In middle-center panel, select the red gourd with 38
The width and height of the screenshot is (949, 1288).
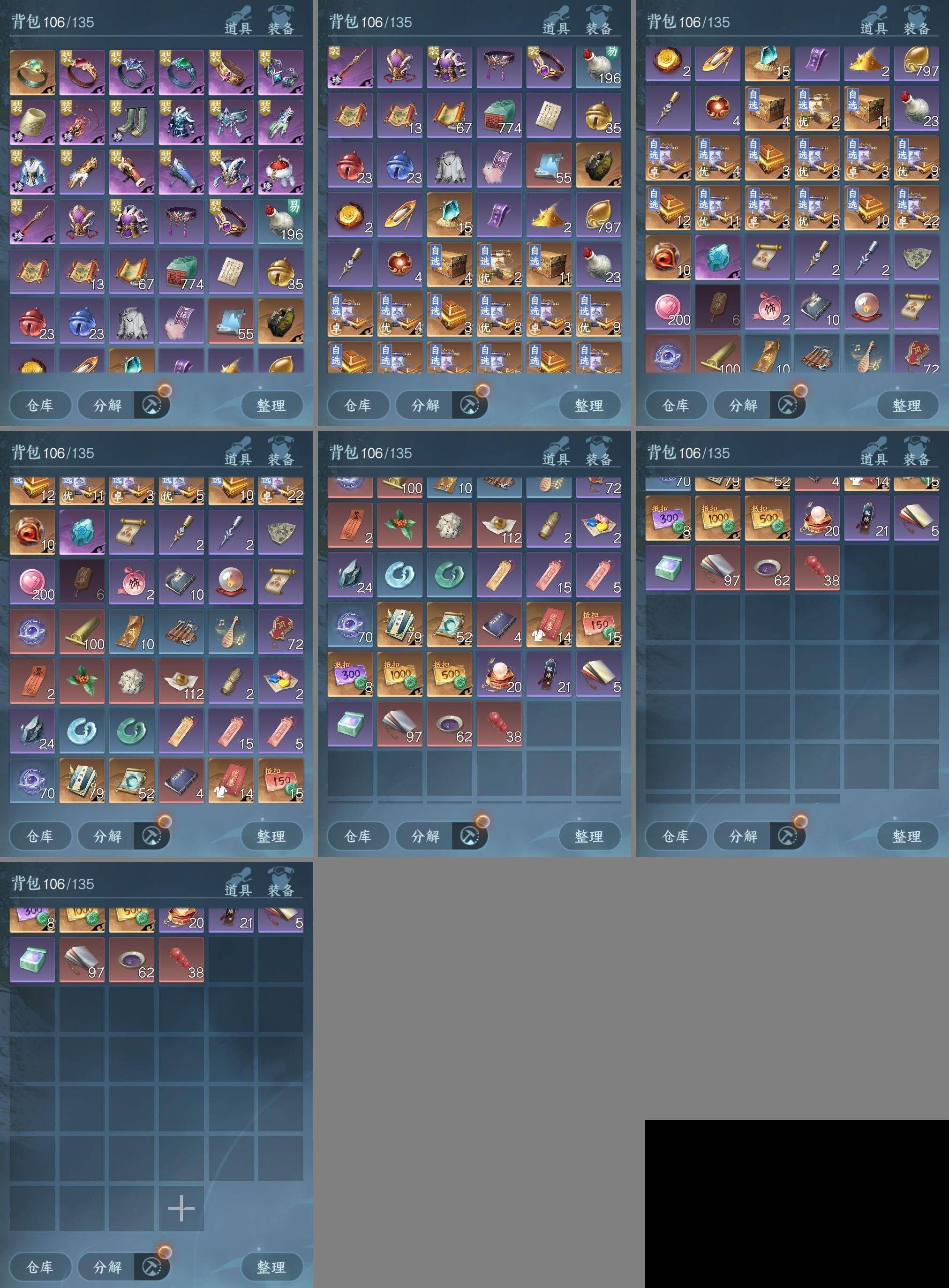coord(499,724)
